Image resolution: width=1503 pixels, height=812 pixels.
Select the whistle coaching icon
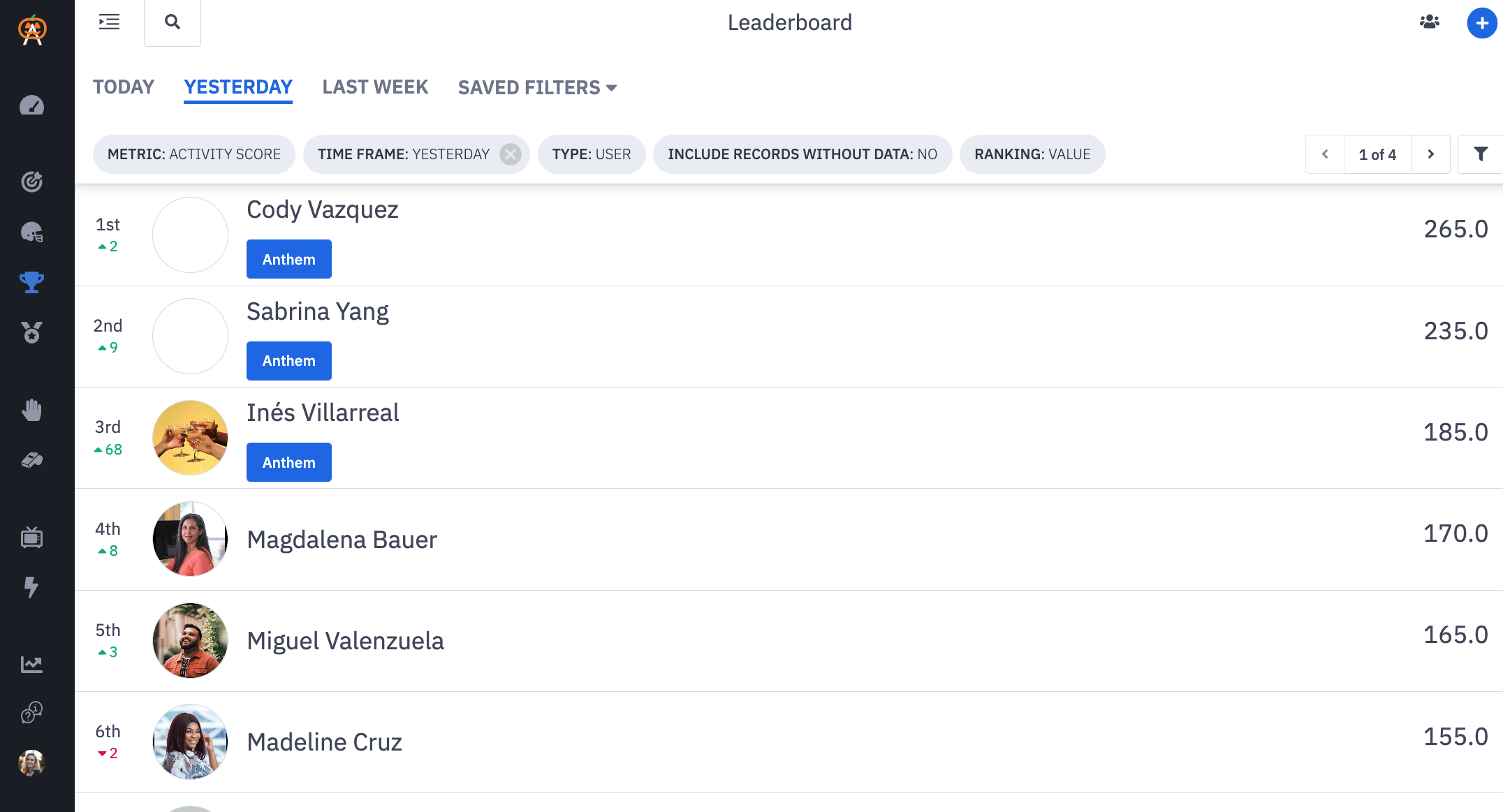click(x=31, y=459)
